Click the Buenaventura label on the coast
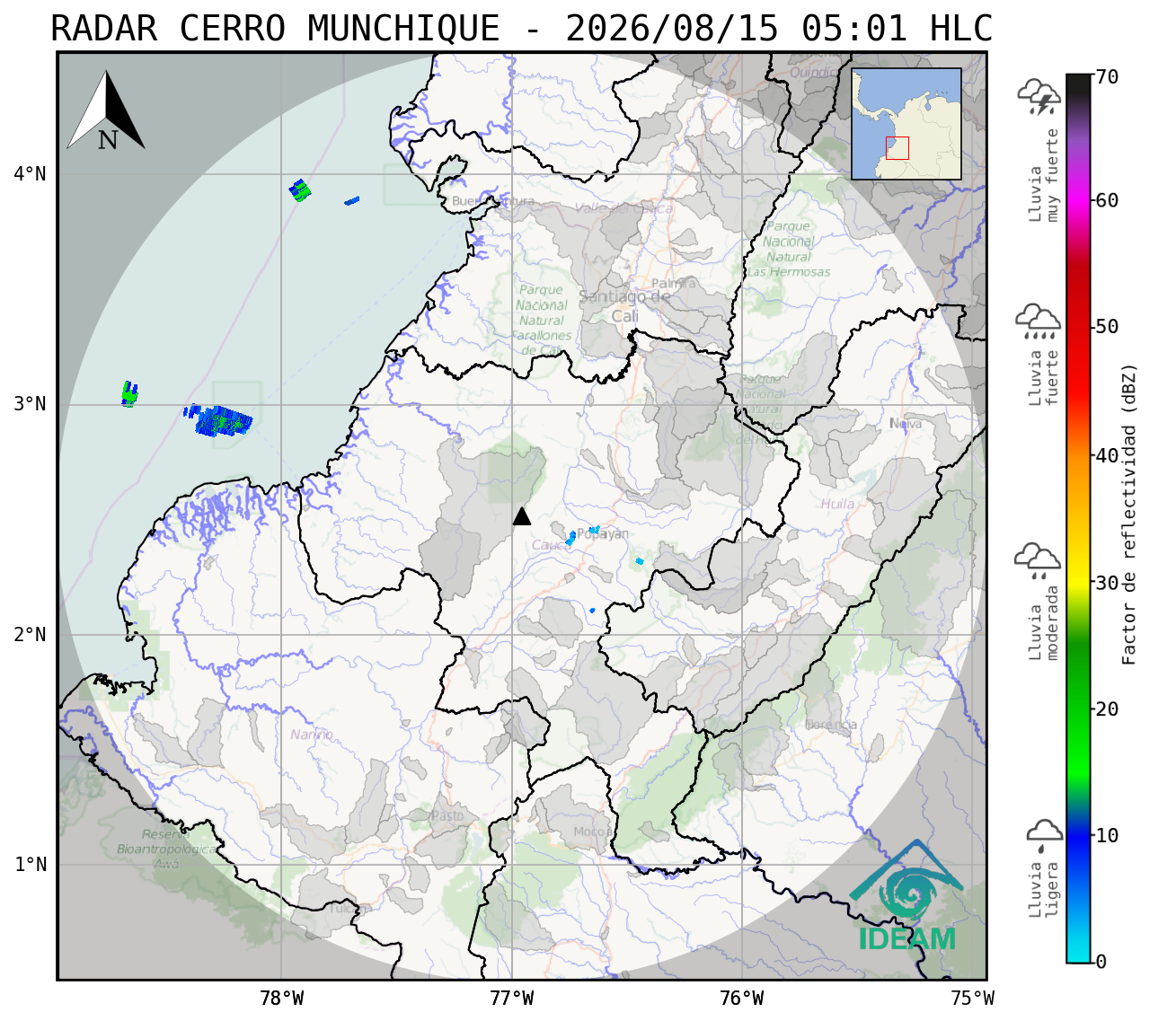This screenshot has height=1021, width=1176. coord(493,201)
